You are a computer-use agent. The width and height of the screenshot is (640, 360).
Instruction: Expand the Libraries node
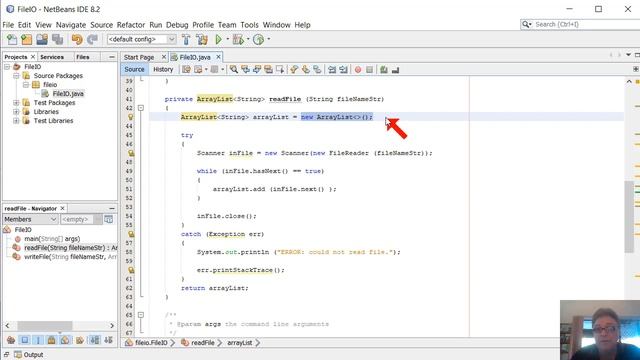16,111
